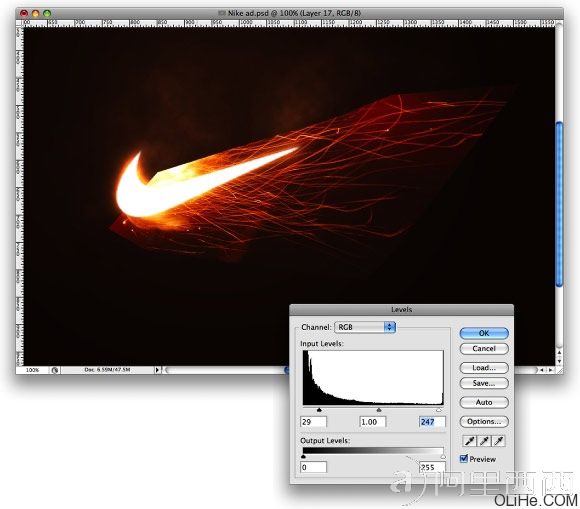This screenshot has height=509, width=580.
Task: Click the Load... button
Action: coord(484,368)
